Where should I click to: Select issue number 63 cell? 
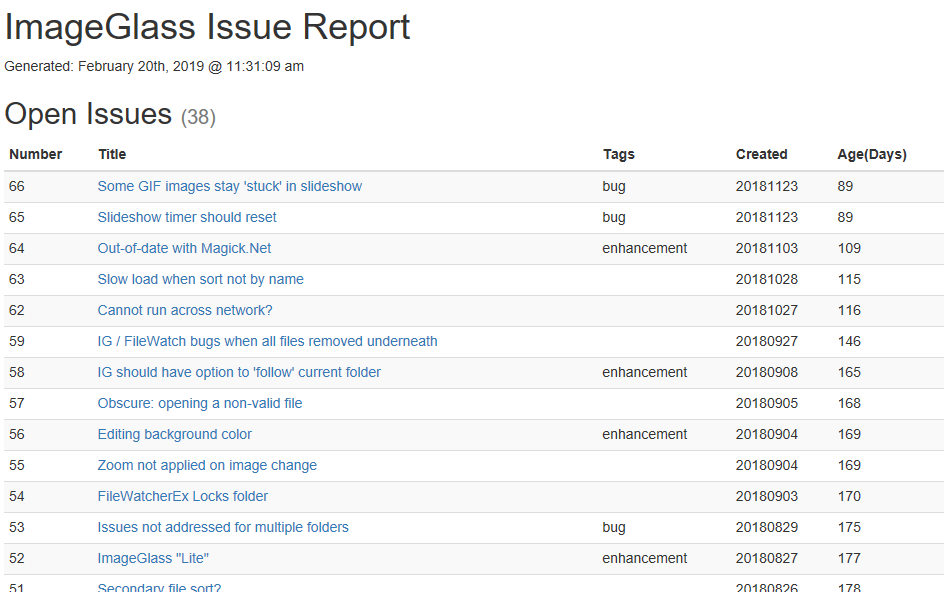click(17, 279)
